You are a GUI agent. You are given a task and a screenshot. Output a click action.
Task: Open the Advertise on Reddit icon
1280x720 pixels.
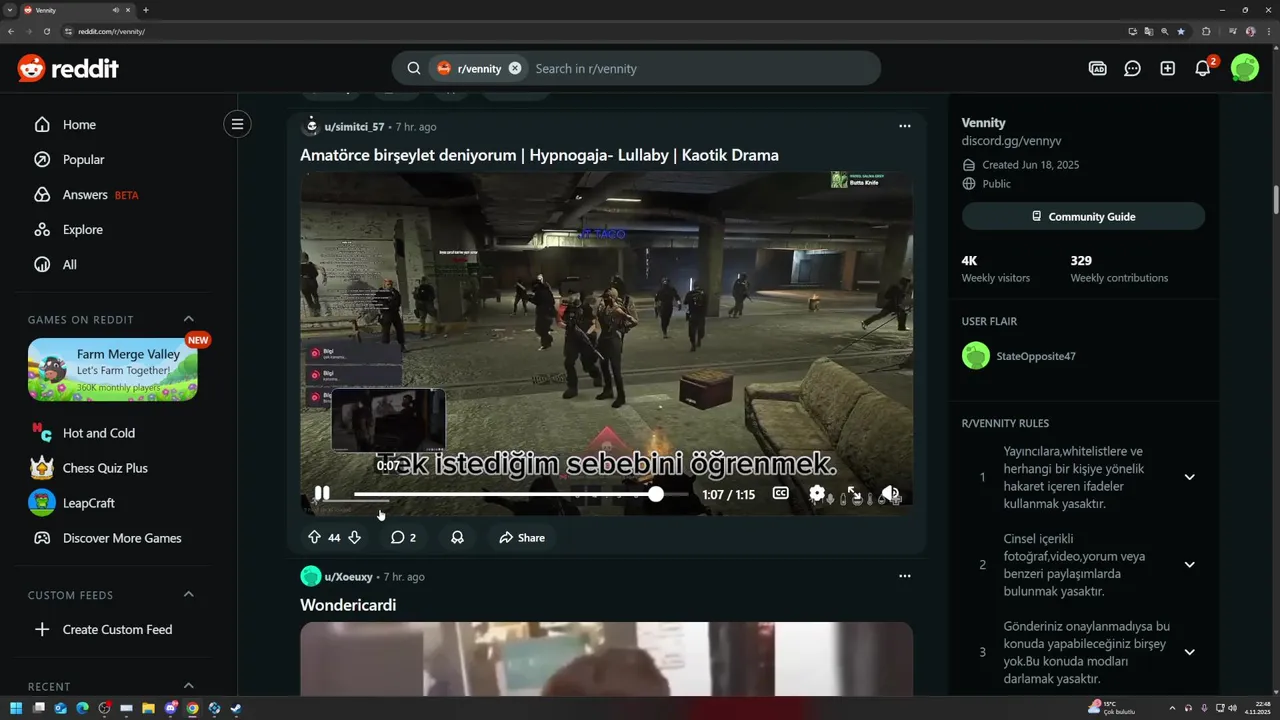(1097, 68)
